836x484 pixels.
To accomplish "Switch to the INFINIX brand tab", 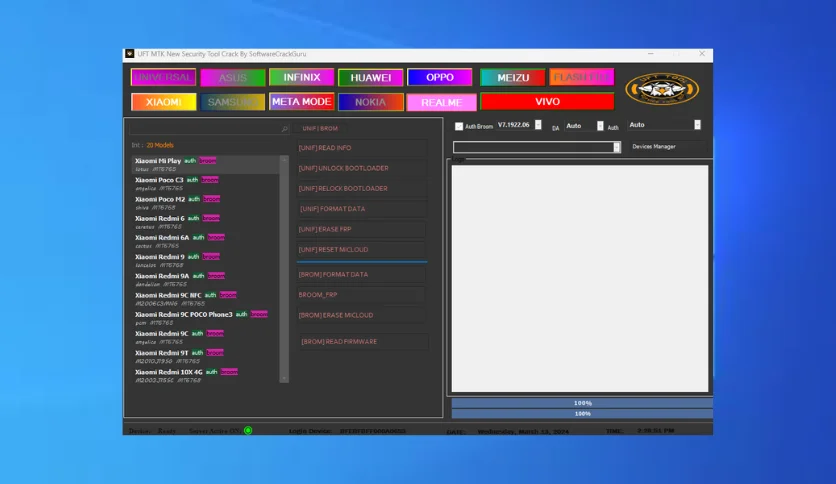I will click(x=301, y=77).
